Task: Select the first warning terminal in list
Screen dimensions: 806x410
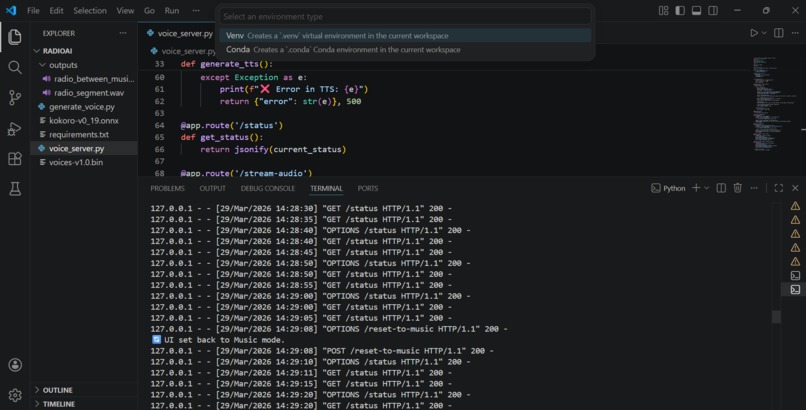Action: 795,206
